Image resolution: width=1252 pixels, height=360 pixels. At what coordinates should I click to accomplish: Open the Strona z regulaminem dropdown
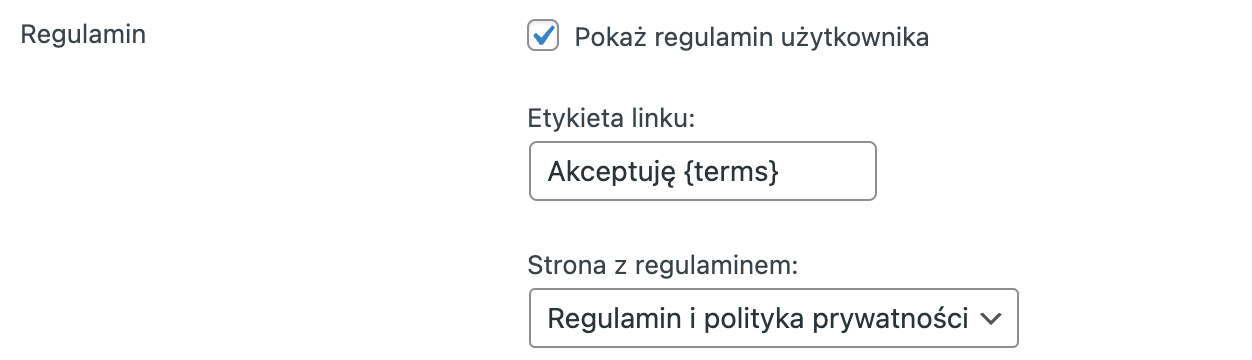click(773, 319)
